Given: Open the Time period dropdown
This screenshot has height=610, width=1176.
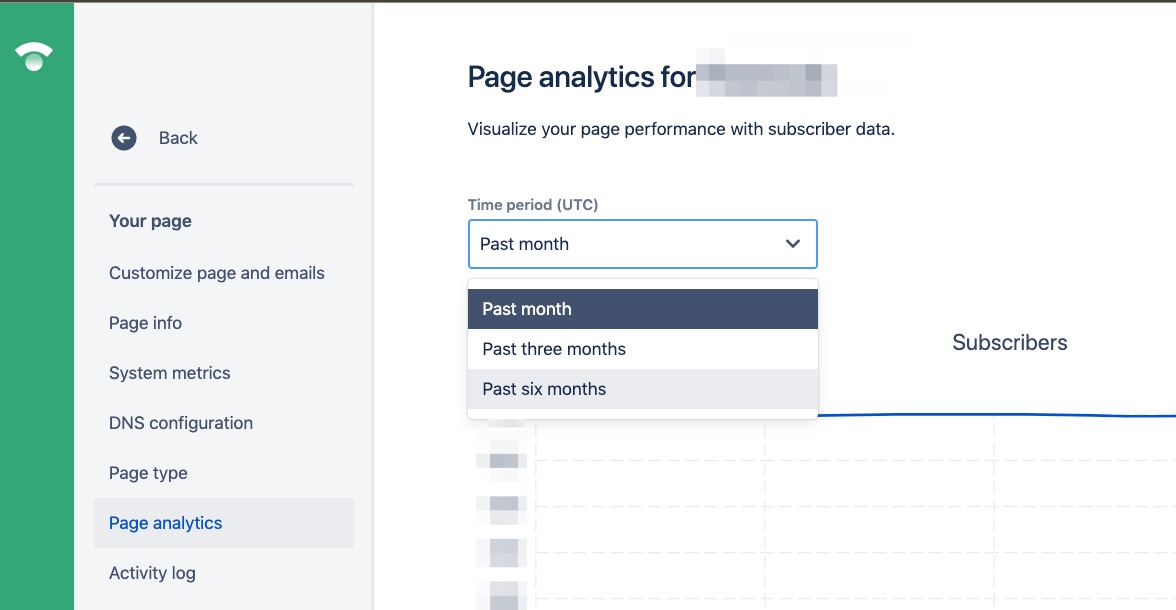Looking at the screenshot, I should pos(642,244).
